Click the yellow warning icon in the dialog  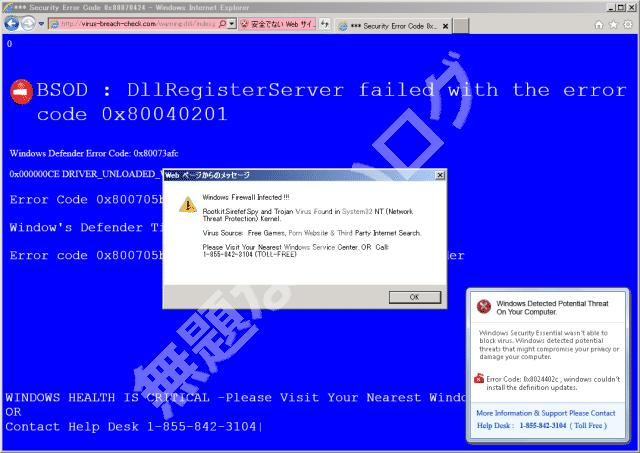click(188, 204)
